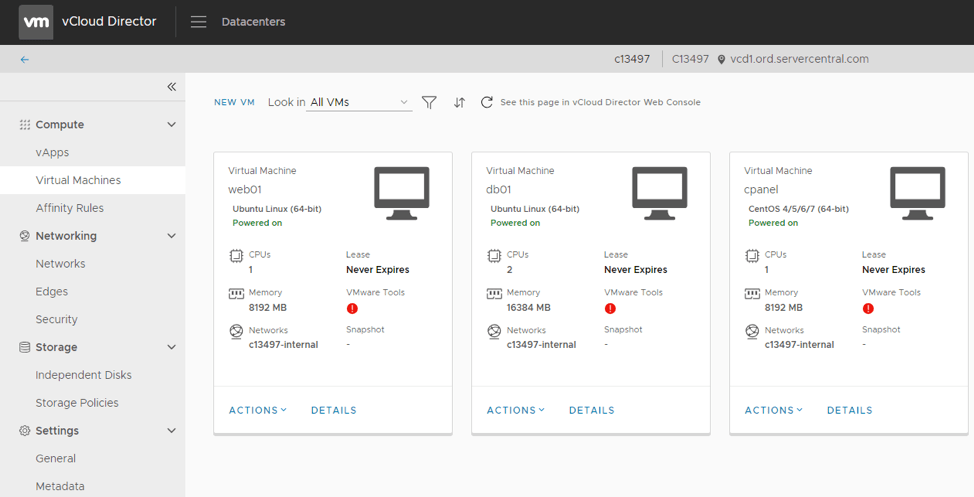Click the filter funnel icon
The width and height of the screenshot is (974, 497).
429,103
